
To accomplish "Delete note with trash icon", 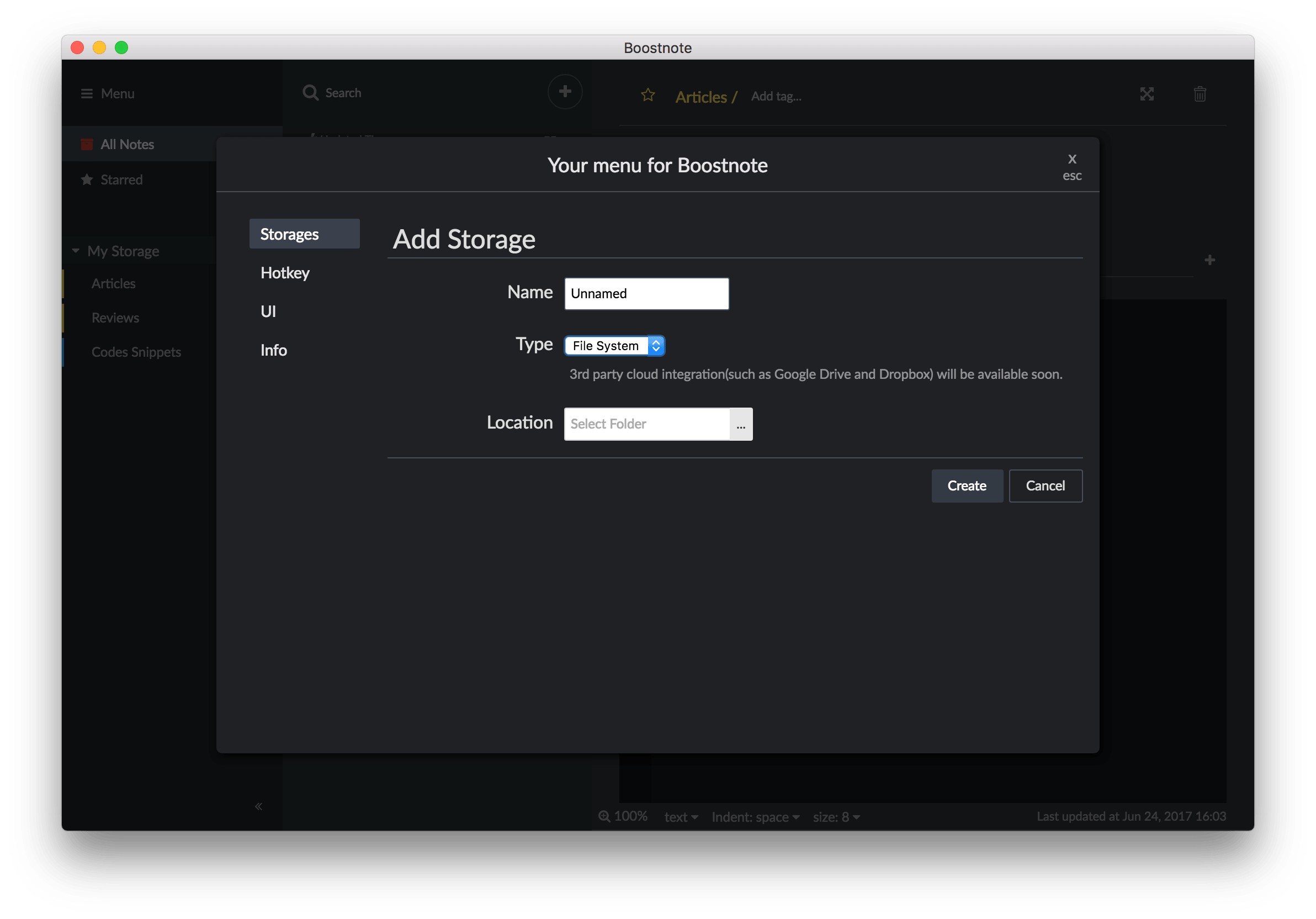I will 1200,94.
